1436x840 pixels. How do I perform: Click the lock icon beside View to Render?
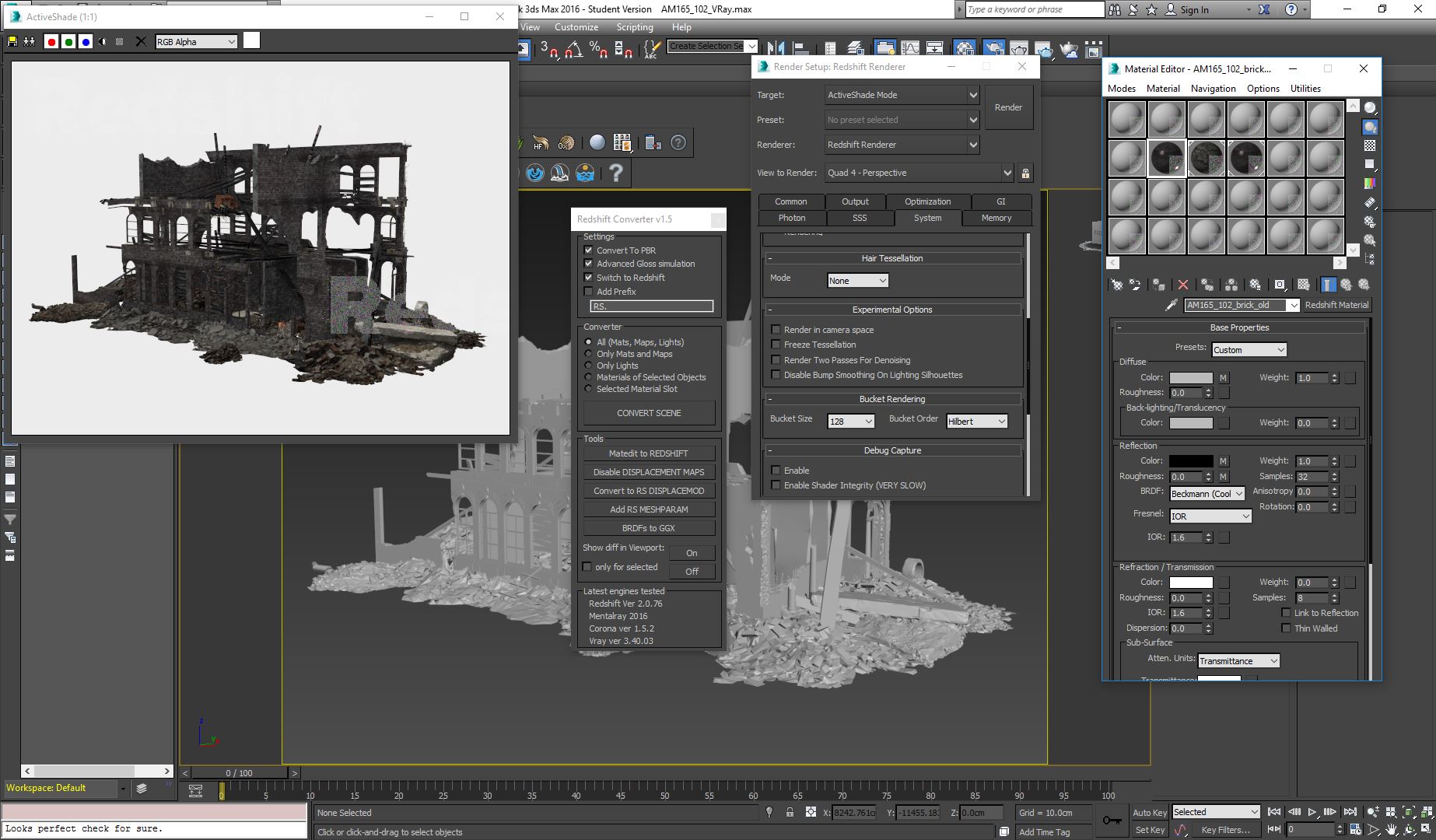click(1025, 173)
